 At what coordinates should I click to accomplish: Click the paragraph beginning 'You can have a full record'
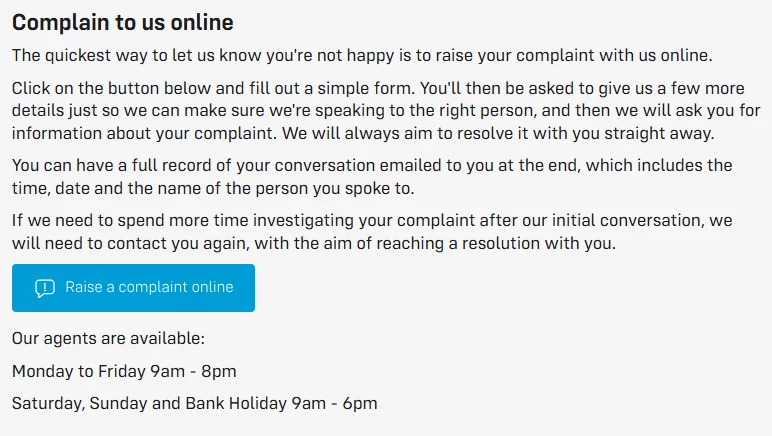pyautogui.click(x=372, y=177)
